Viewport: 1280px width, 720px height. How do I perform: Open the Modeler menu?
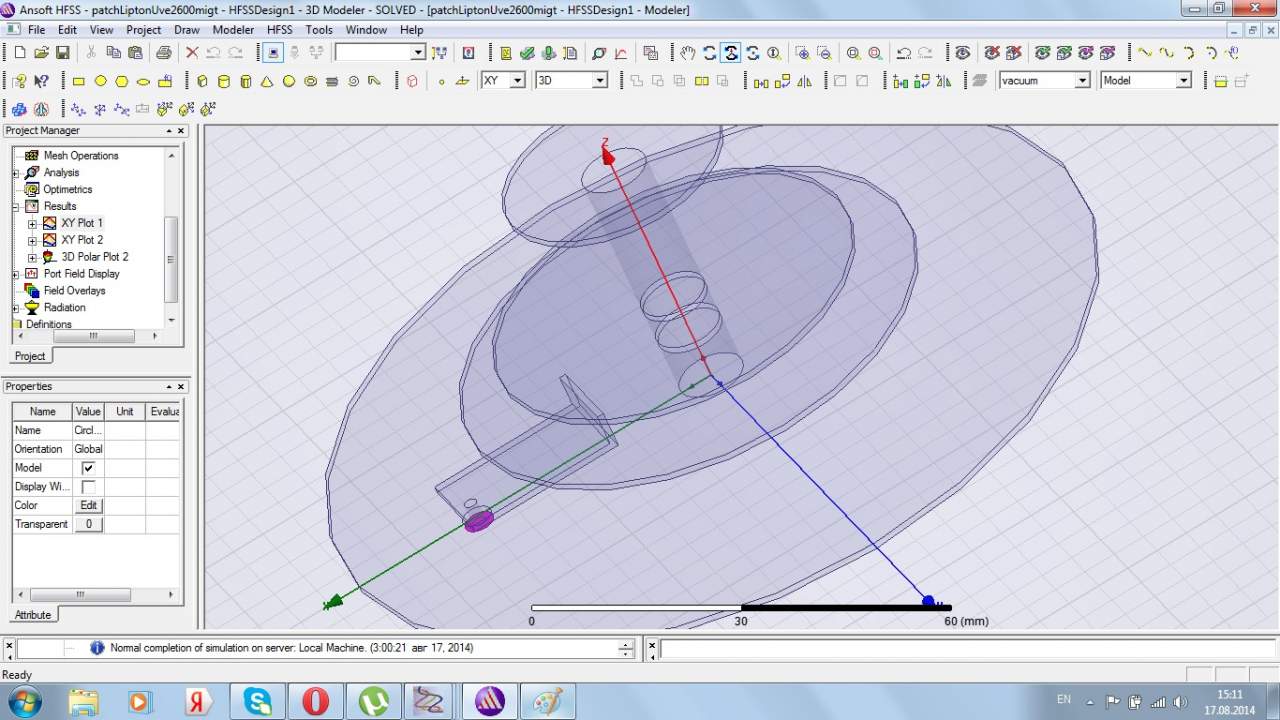[x=233, y=30]
